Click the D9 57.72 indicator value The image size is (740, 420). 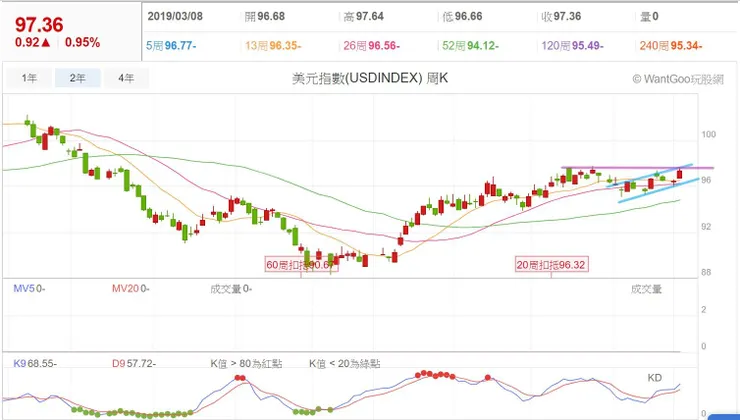[x=134, y=363]
